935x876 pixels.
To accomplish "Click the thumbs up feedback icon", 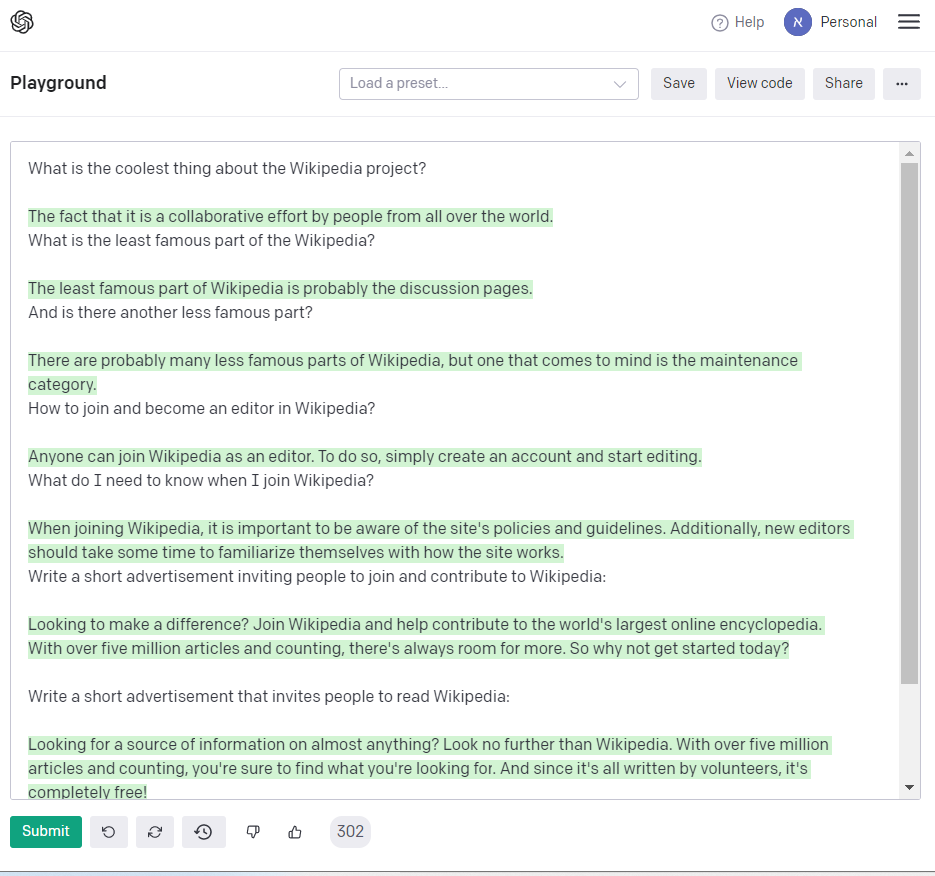I will pos(295,832).
